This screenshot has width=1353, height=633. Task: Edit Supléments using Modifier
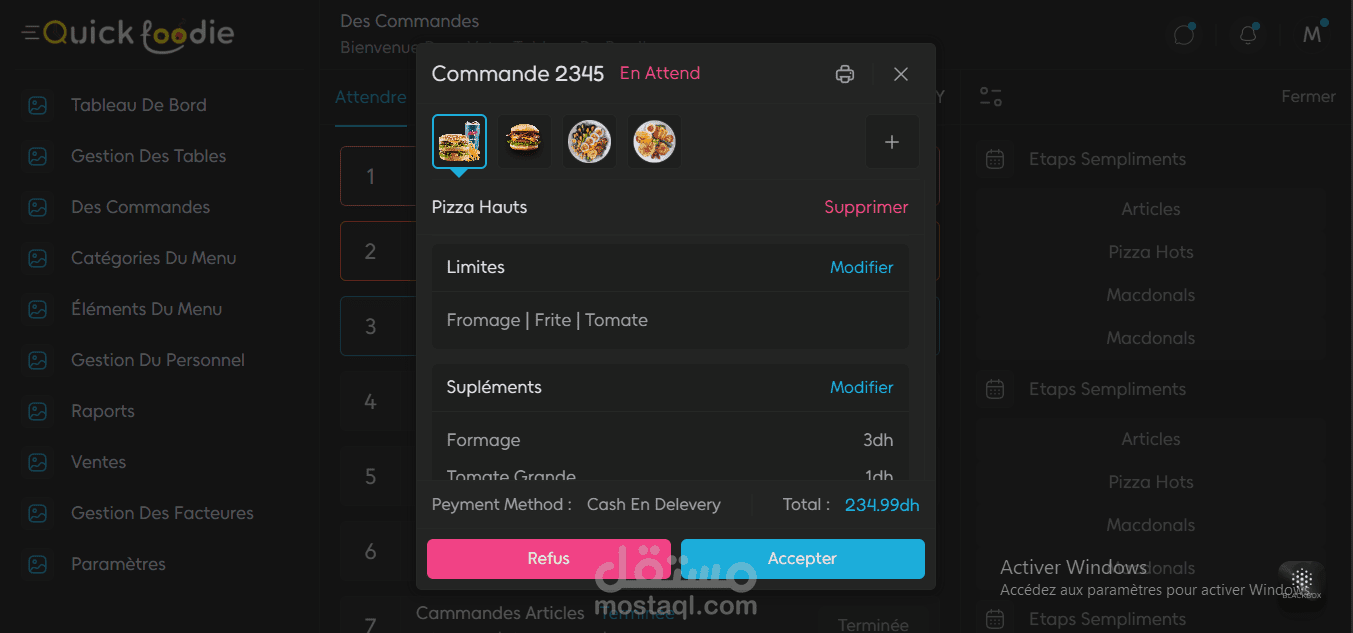point(862,387)
